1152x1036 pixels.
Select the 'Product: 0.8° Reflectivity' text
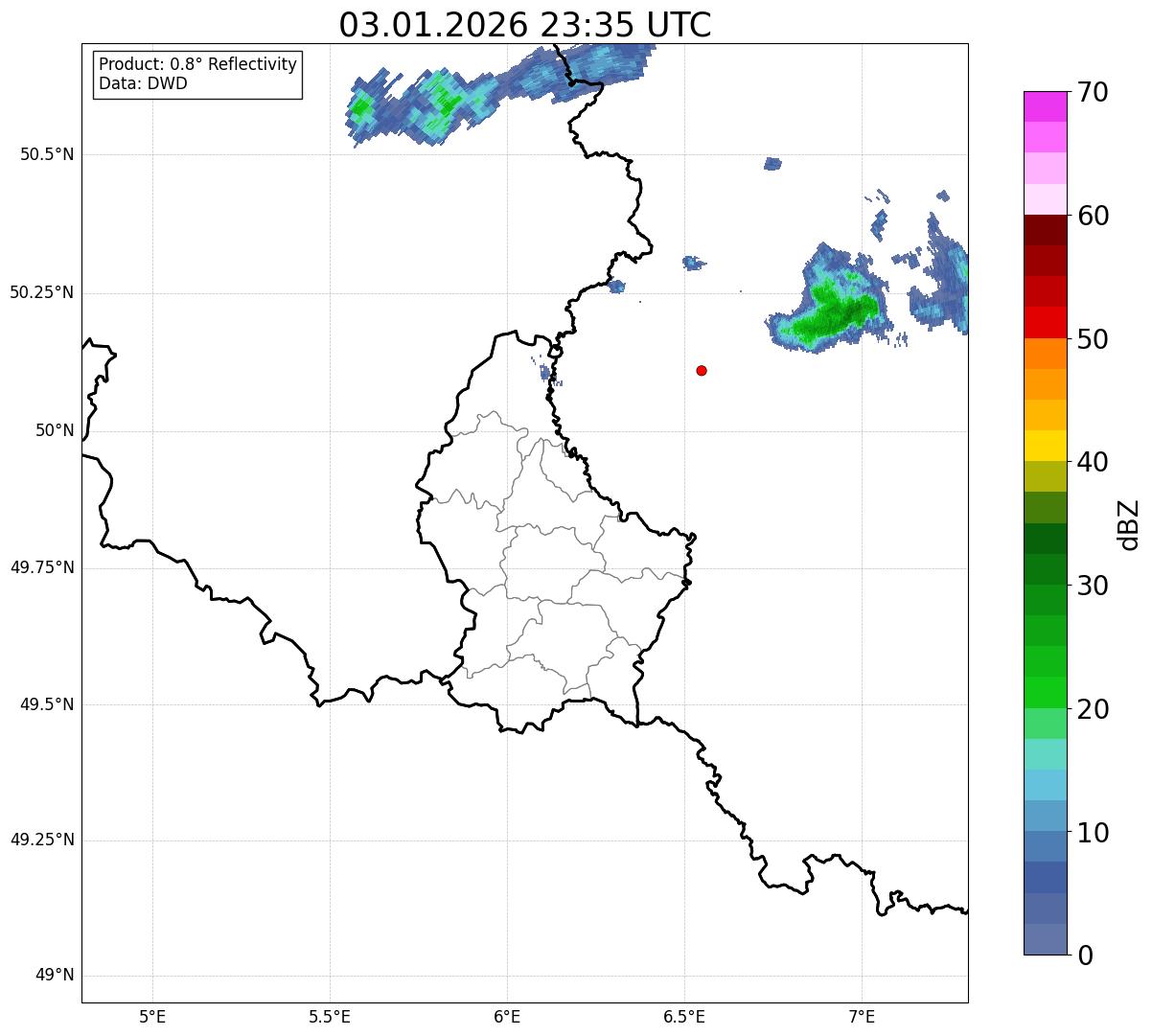click(198, 64)
